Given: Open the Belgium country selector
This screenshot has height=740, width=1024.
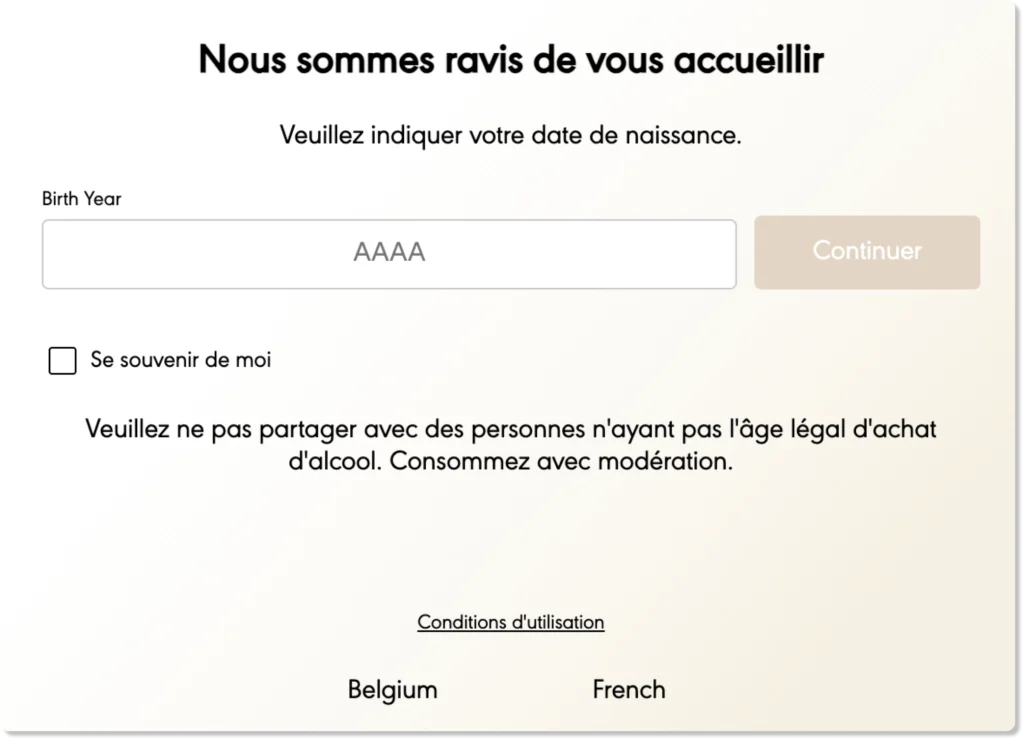Looking at the screenshot, I should click(x=392, y=690).
